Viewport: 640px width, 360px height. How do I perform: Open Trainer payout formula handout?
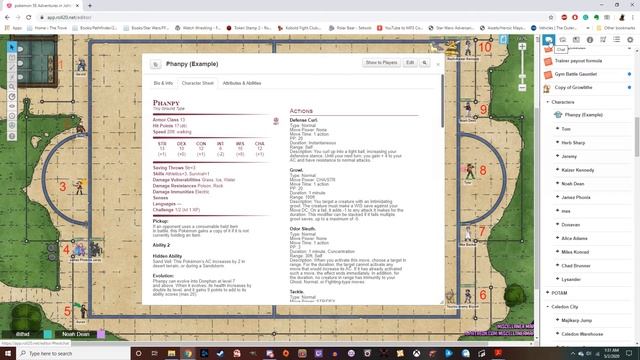(x=578, y=61)
